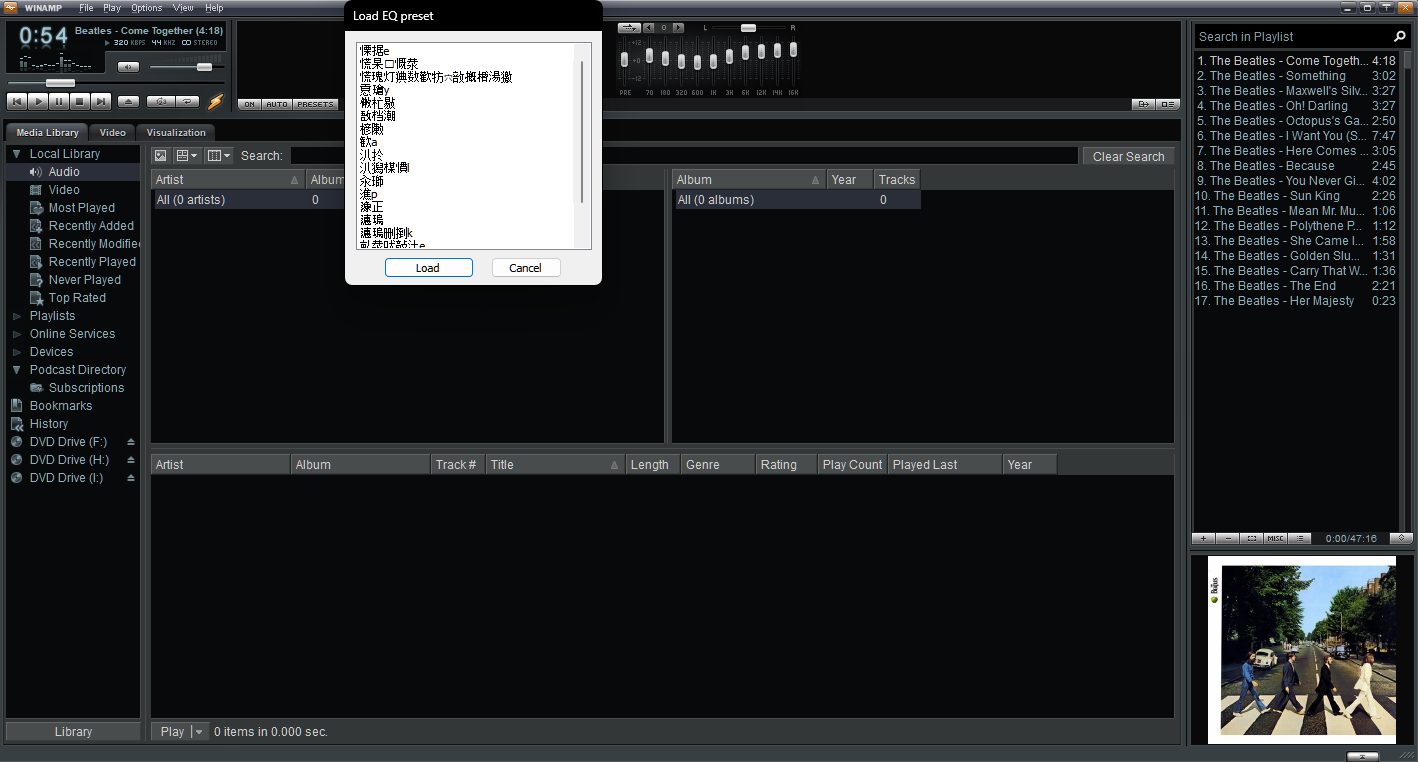The height and width of the screenshot is (762, 1418).
Task: Switch to the Media Library tab
Action: point(48,133)
